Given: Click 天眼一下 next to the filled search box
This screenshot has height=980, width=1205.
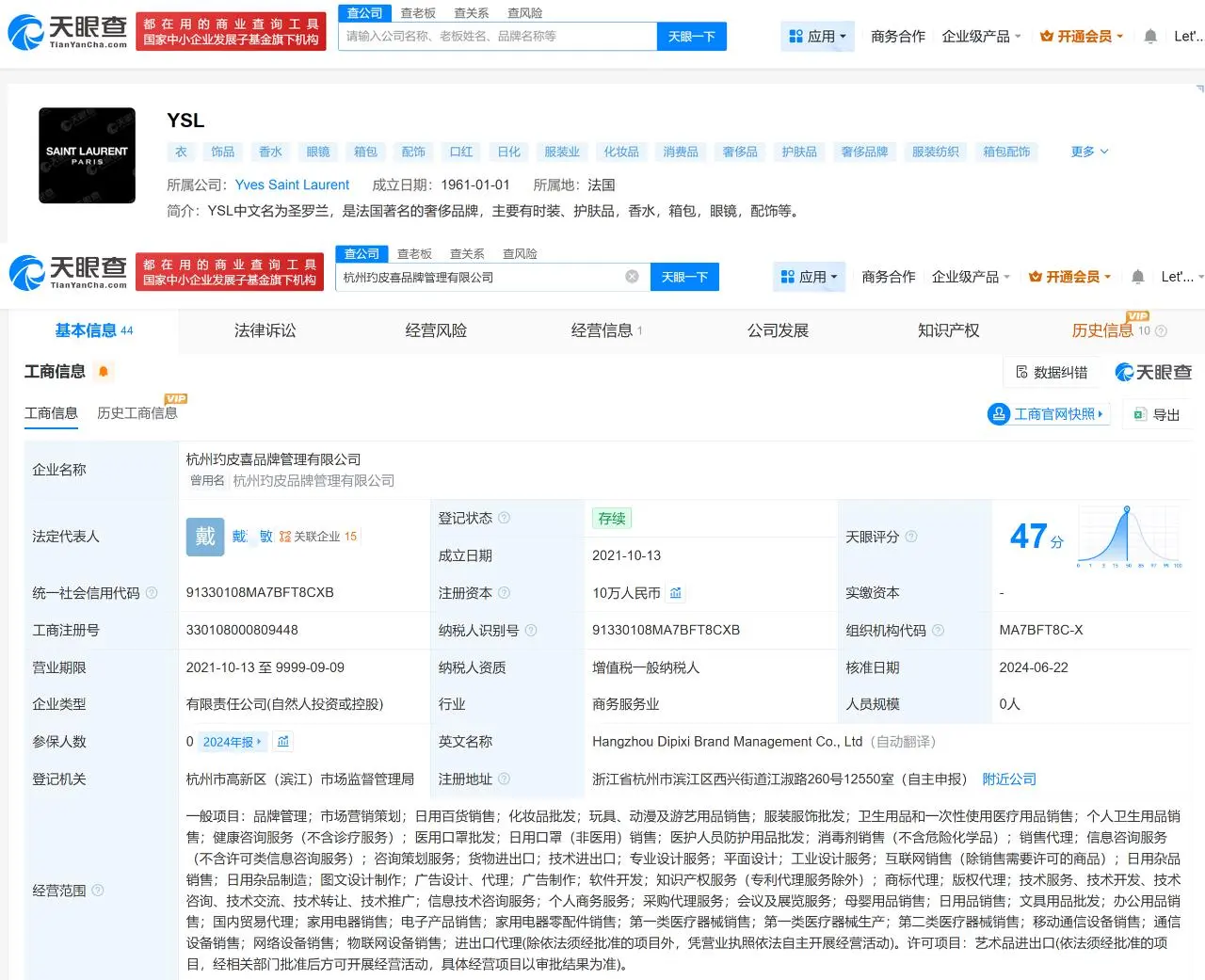Looking at the screenshot, I should [684, 277].
